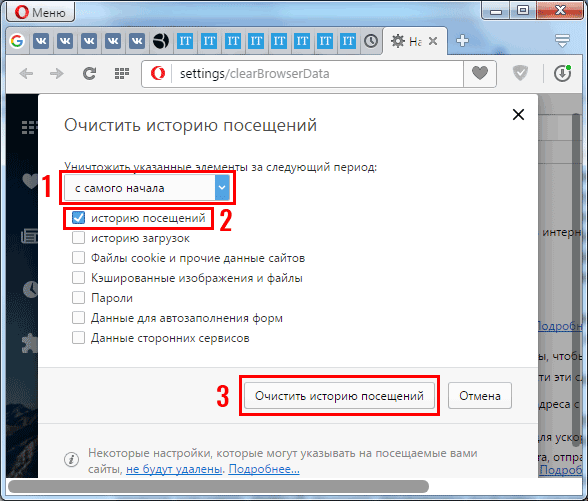This screenshot has height=501, width=588.
Task: Check 'Файлы cookie и прочие данные сайтов'
Action: (x=78, y=258)
